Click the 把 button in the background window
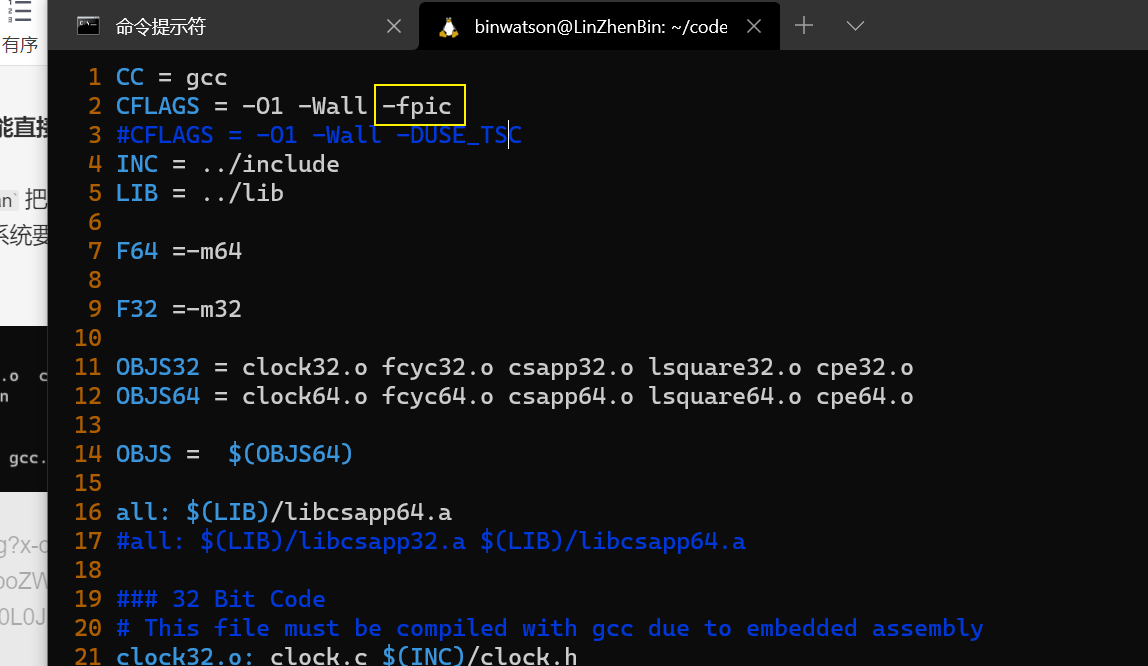This screenshot has height=666, width=1148. tap(36, 199)
